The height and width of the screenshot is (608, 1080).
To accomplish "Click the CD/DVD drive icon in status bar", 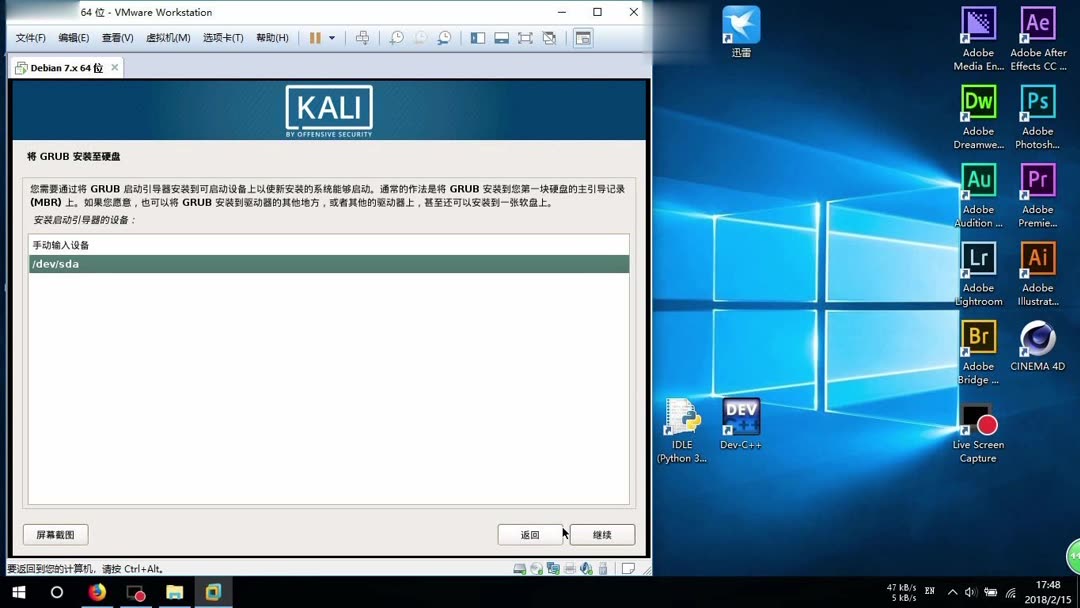I will click(536, 568).
